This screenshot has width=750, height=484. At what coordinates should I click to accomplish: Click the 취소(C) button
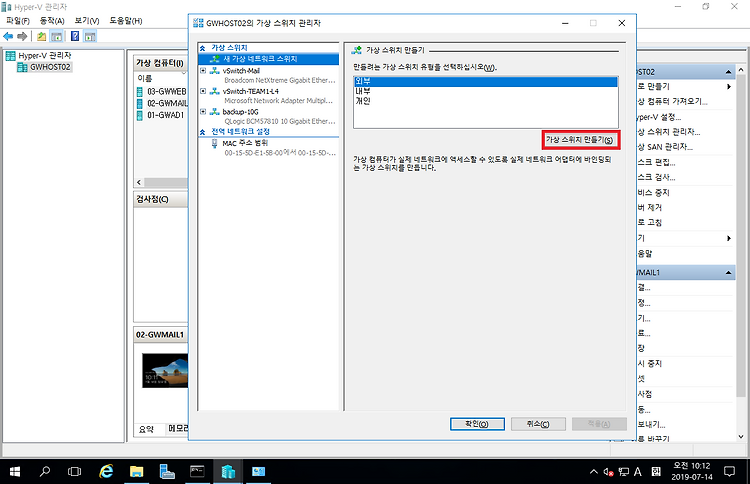(538, 424)
